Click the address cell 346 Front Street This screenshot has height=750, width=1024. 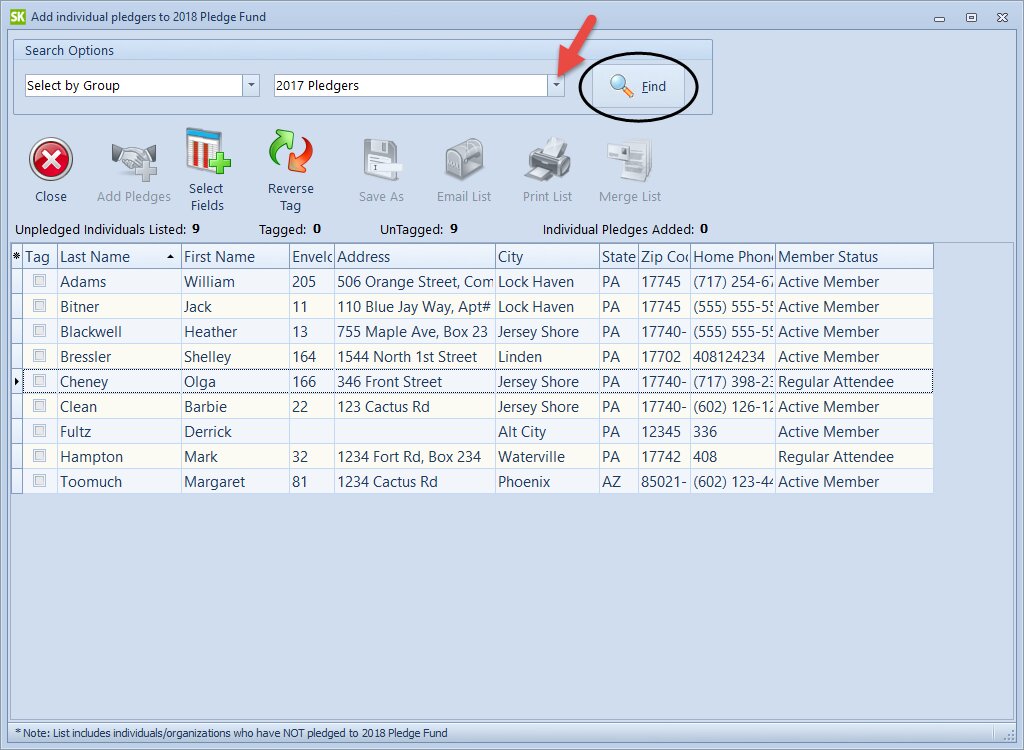click(415, 382)
